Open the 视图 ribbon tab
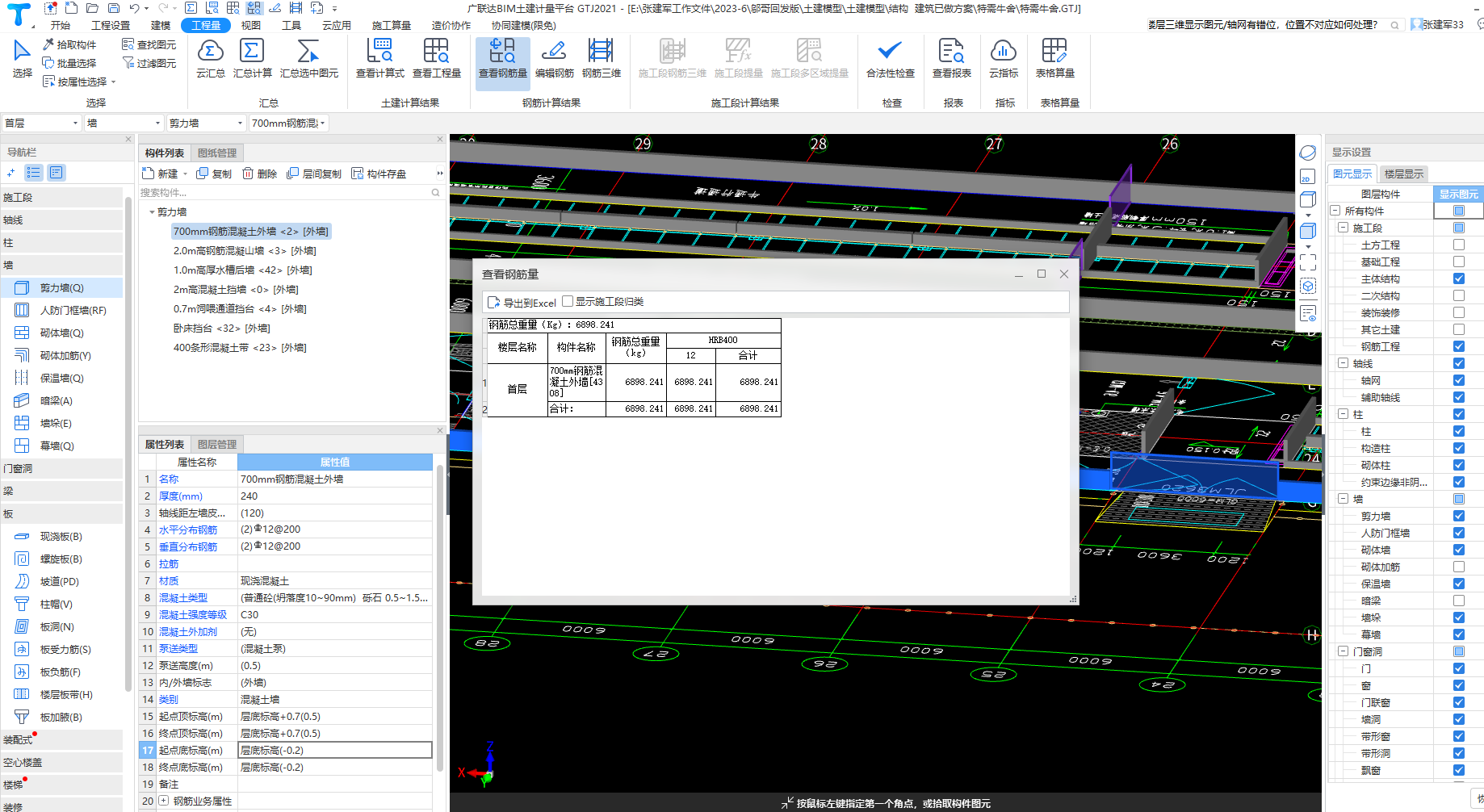This screenshot has height=812, width=1484. [x=251, y=25]
